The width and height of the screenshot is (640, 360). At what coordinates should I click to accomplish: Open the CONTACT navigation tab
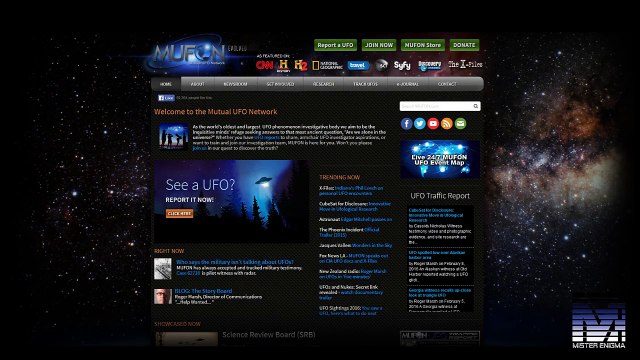[447, 84]
